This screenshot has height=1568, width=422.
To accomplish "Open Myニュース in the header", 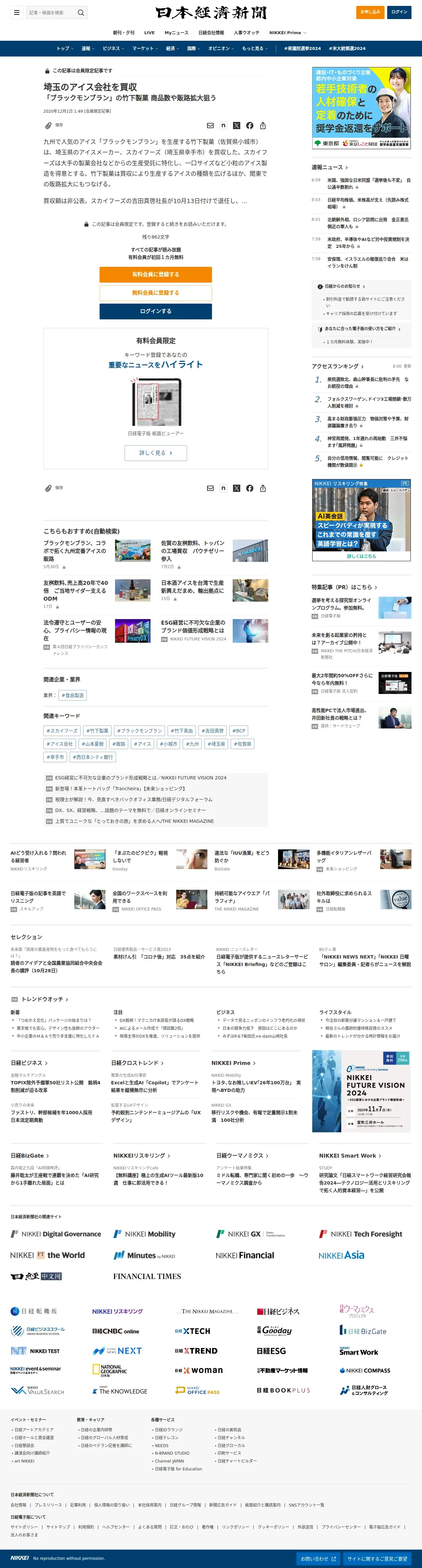I will (176, 33).
